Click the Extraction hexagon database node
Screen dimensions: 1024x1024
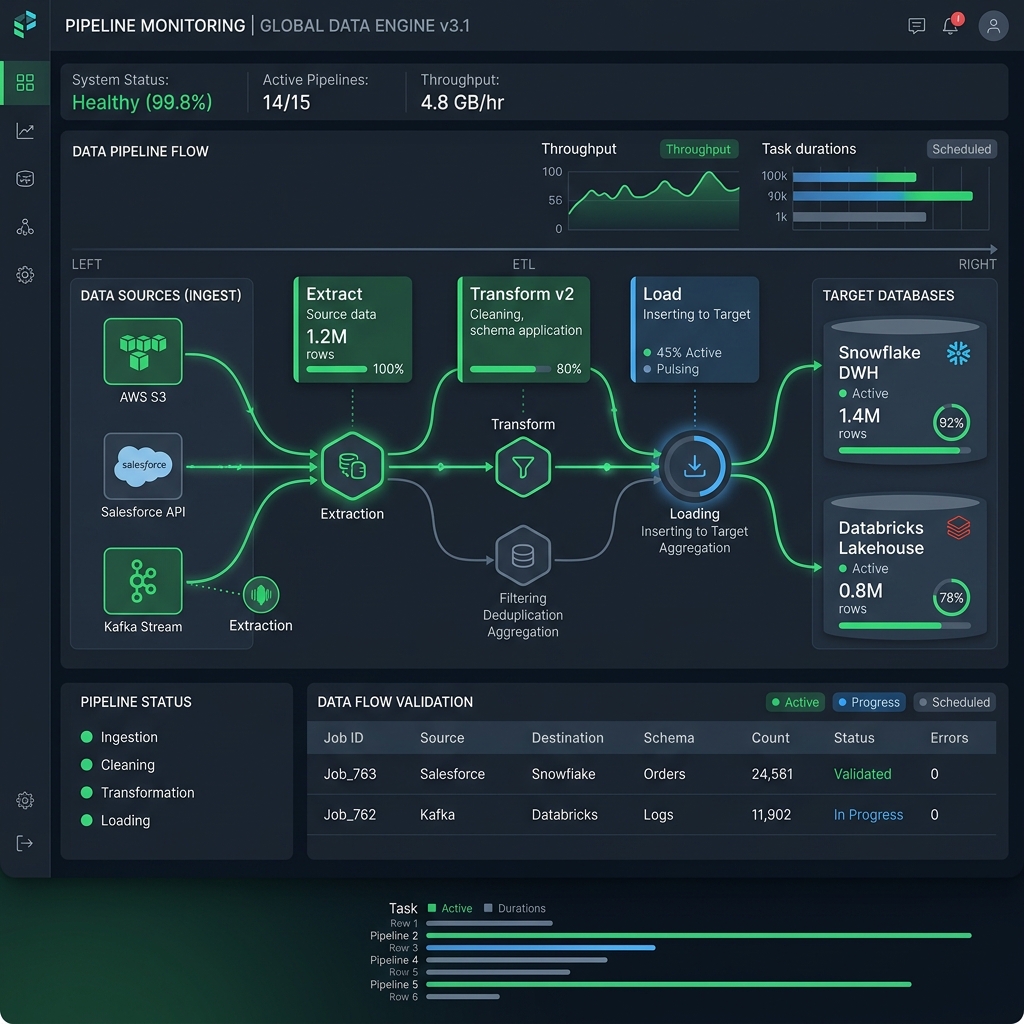coord(352,466)
